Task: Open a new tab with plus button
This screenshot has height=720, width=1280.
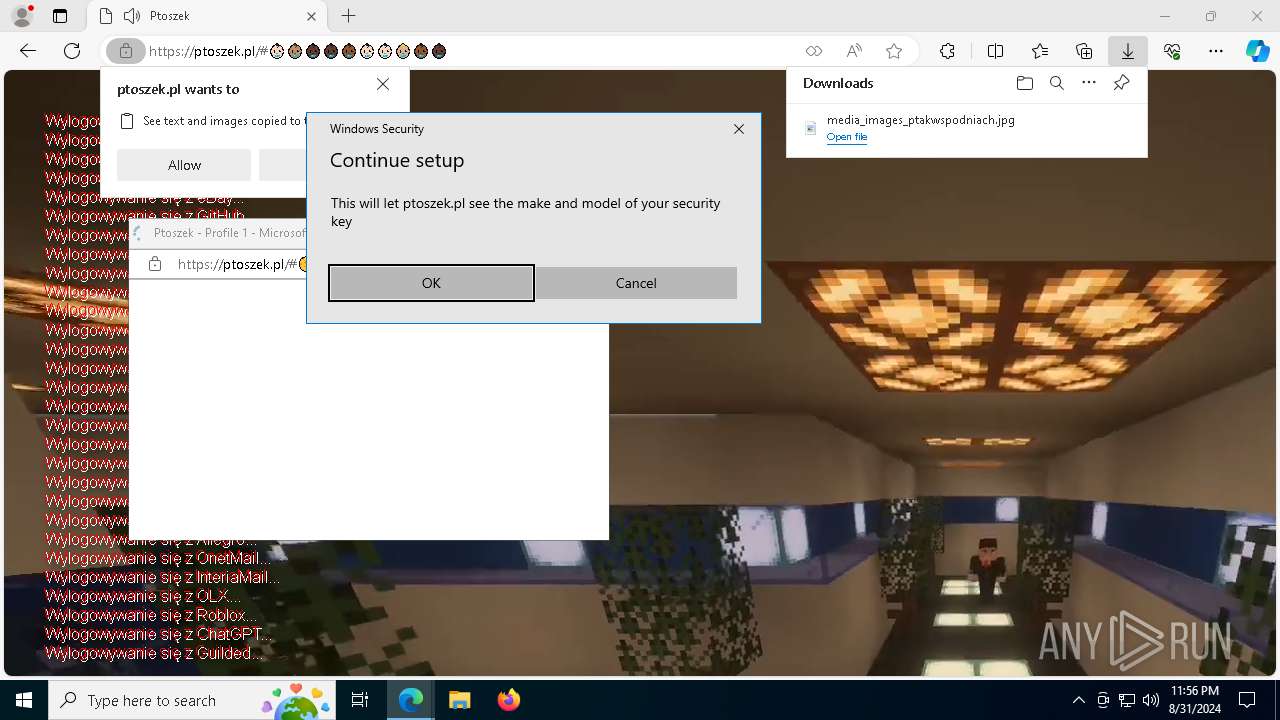Action: click(x=348, y=16)
